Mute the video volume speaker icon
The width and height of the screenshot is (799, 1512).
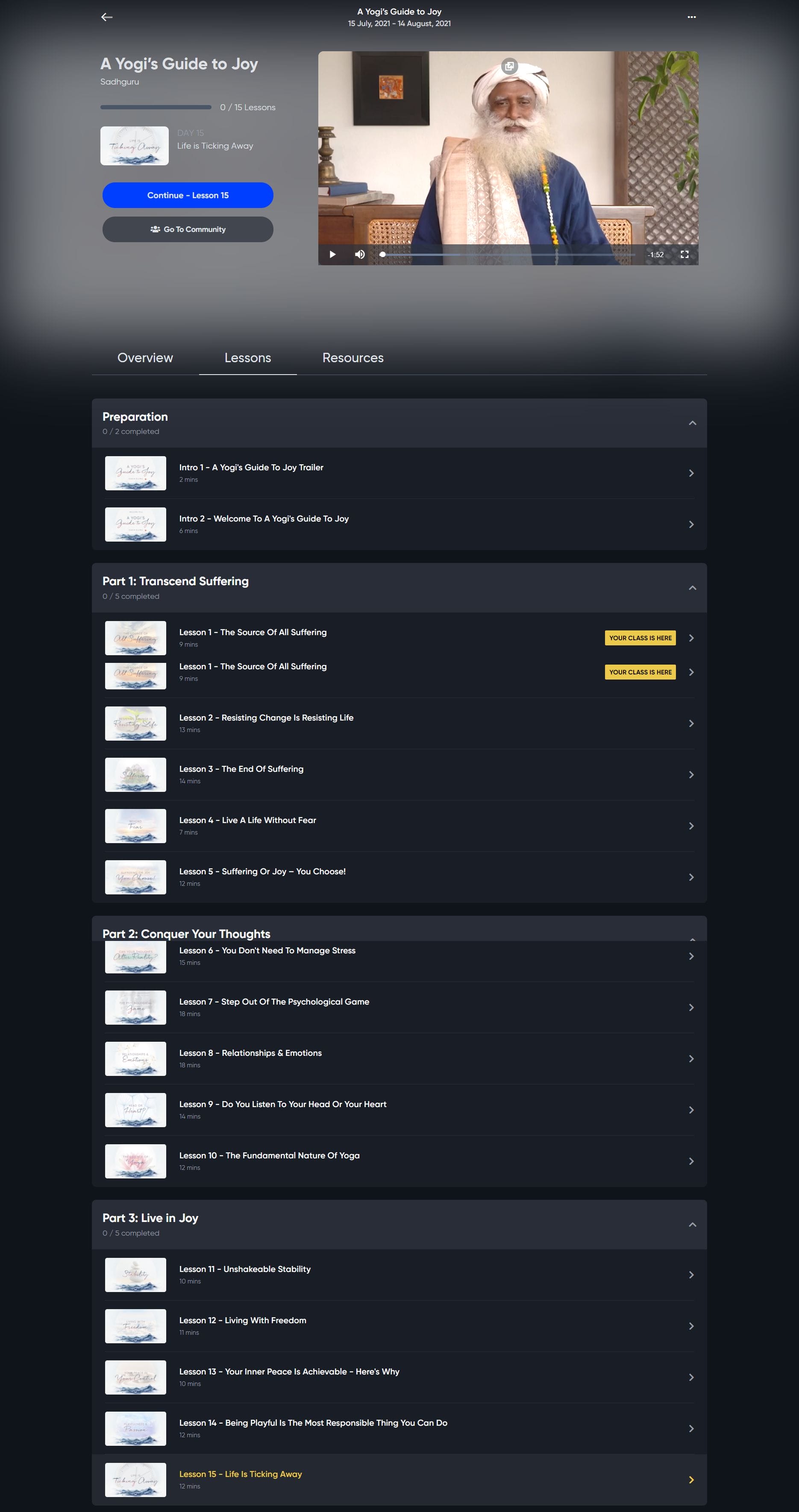point(359,254)
